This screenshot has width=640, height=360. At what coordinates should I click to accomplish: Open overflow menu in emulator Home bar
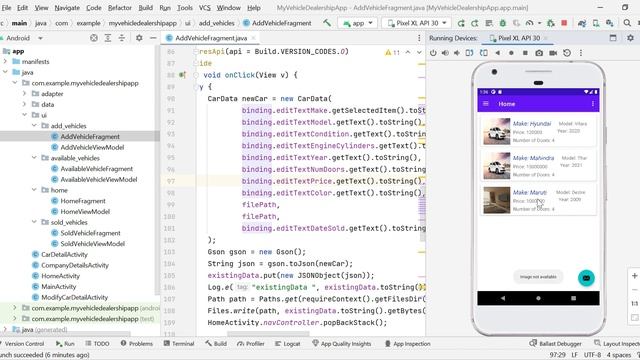pos(593,104)
